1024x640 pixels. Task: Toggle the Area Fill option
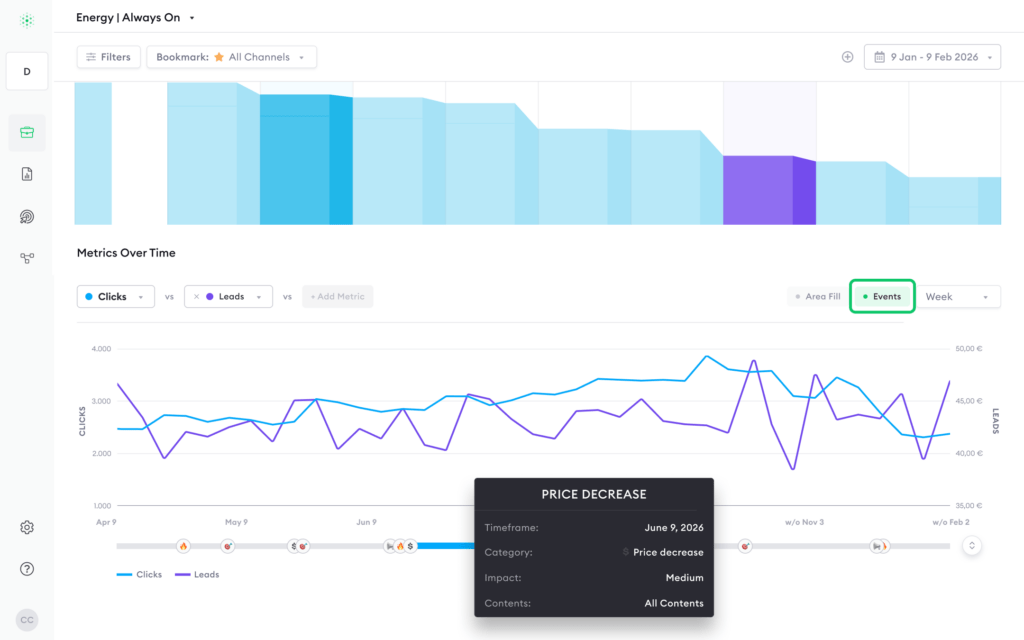pyautogui.click(x=817, y=296)
